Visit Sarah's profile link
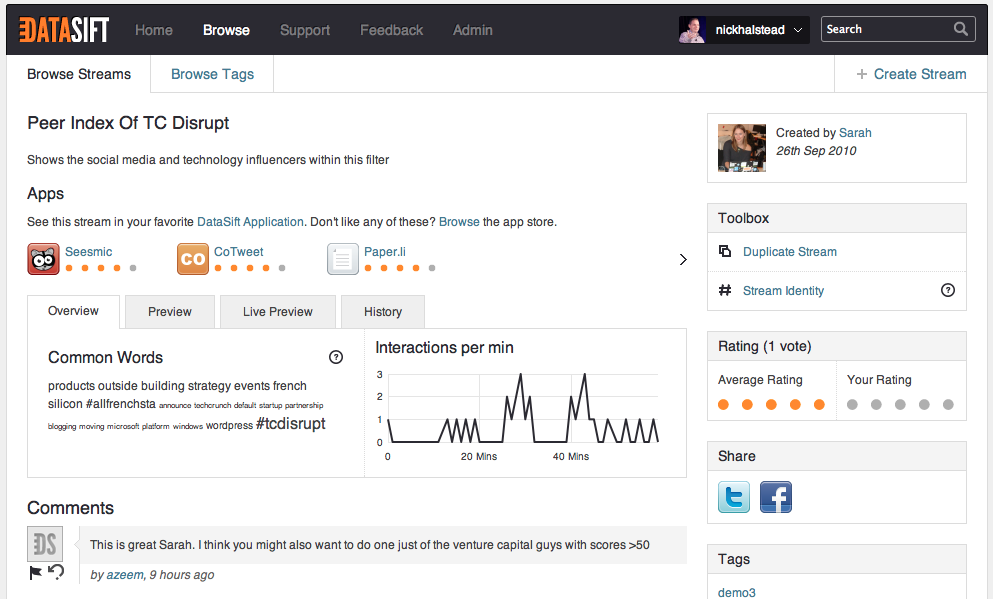 tap(855, 132)
